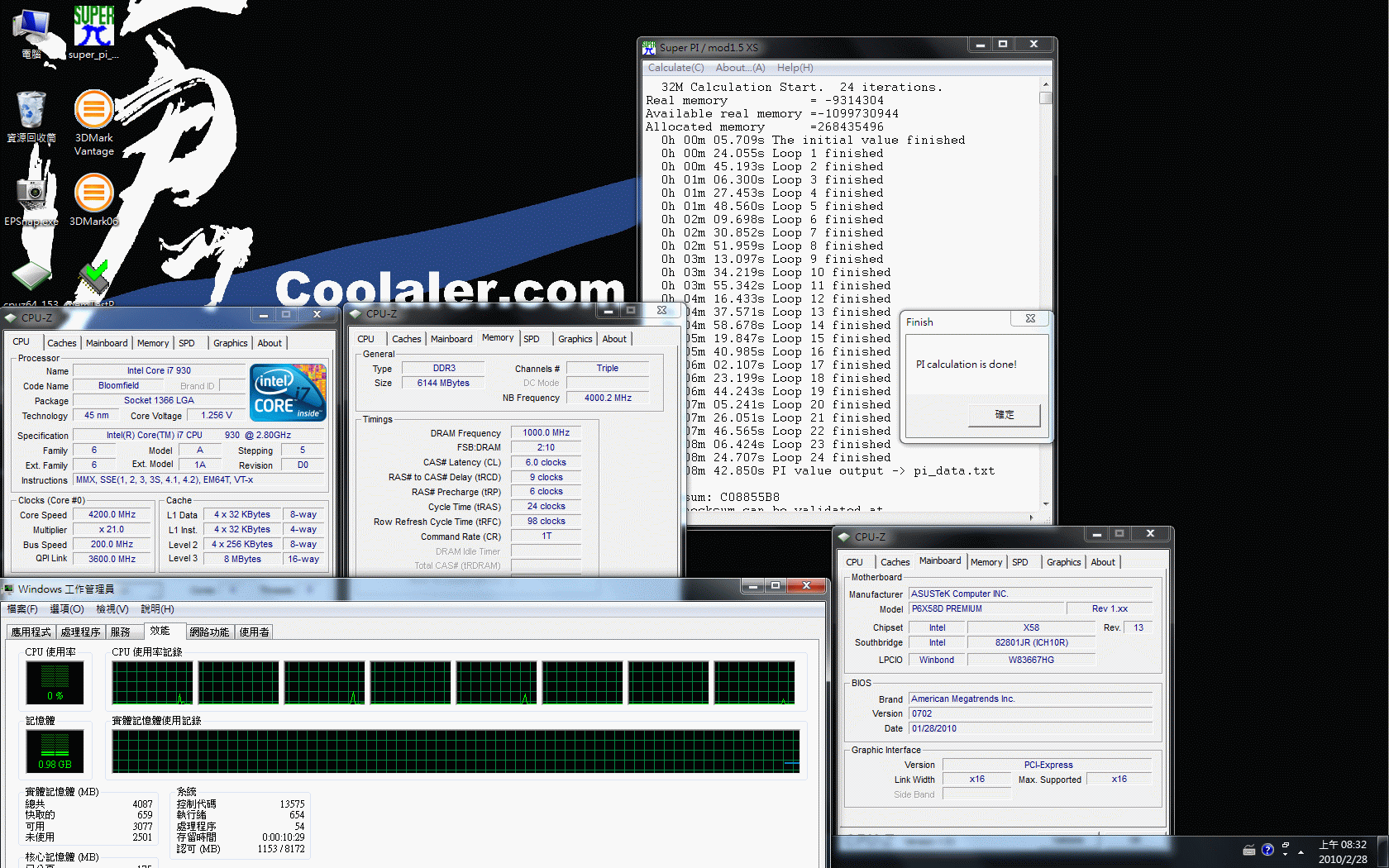Open 選項(O) menu in Task Manager
Viewport: 1389px width, 868px height.
(x=67, y=609)
